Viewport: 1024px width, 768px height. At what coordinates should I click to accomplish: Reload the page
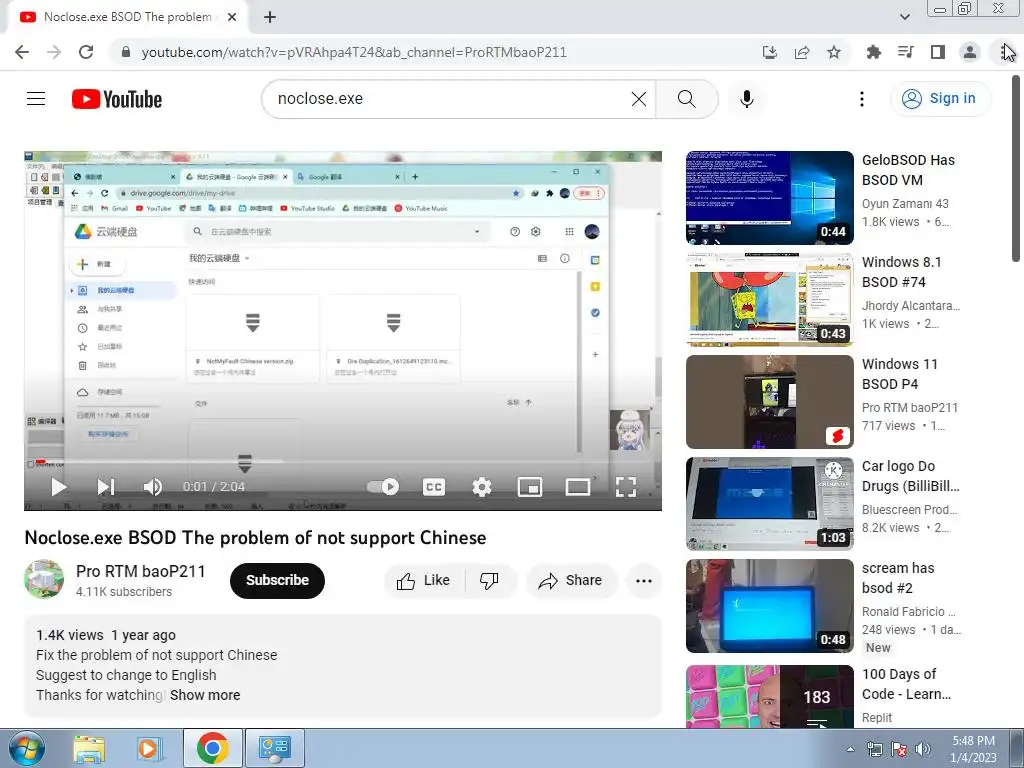pos(86,52)
